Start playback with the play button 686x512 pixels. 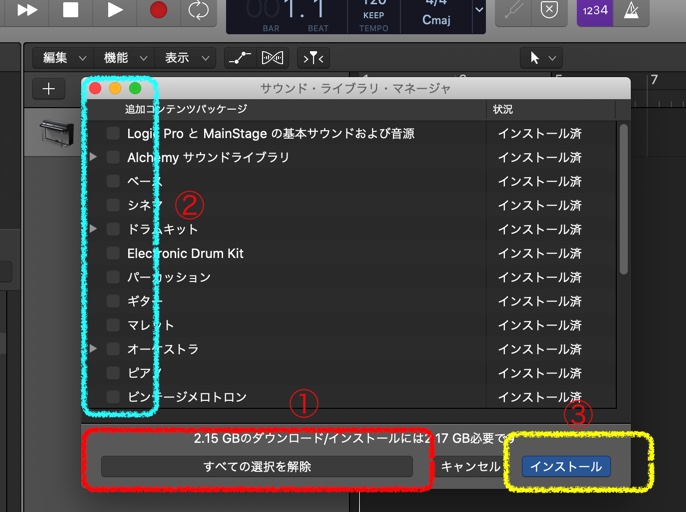pos(115,10)
